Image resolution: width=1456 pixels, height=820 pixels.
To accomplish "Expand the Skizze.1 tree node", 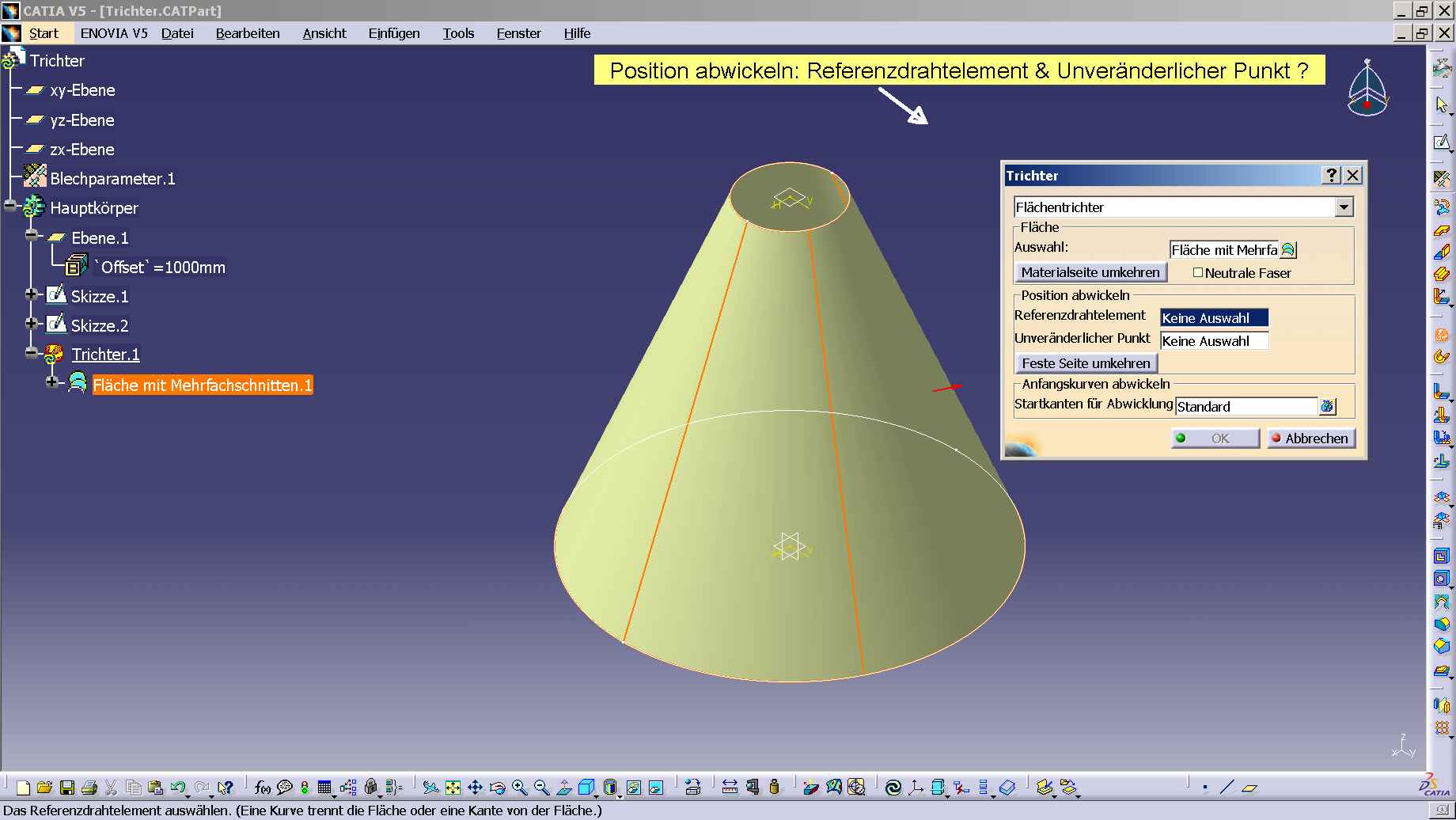I will click(32, 294).
